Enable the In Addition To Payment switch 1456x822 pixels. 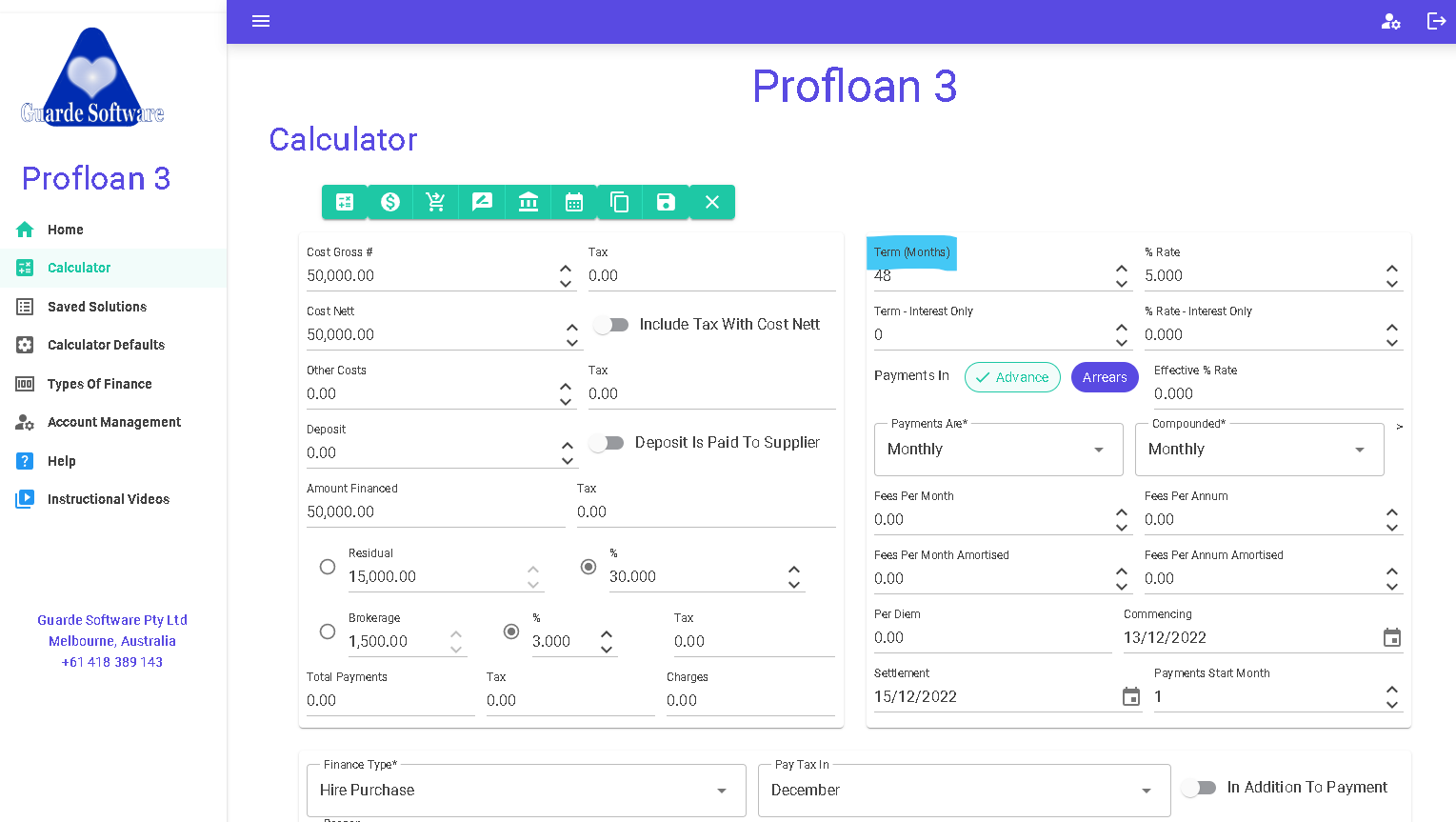point(1199,788)
